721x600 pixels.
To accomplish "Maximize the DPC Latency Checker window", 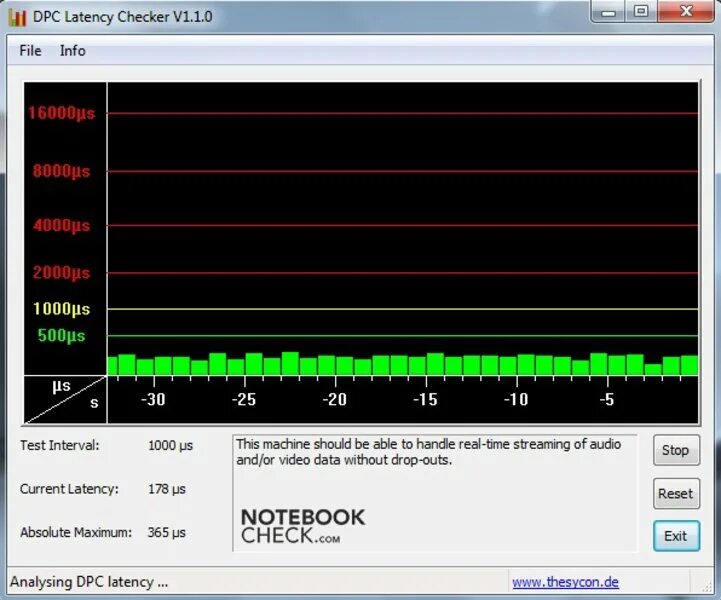I will (x=641, y=11).
